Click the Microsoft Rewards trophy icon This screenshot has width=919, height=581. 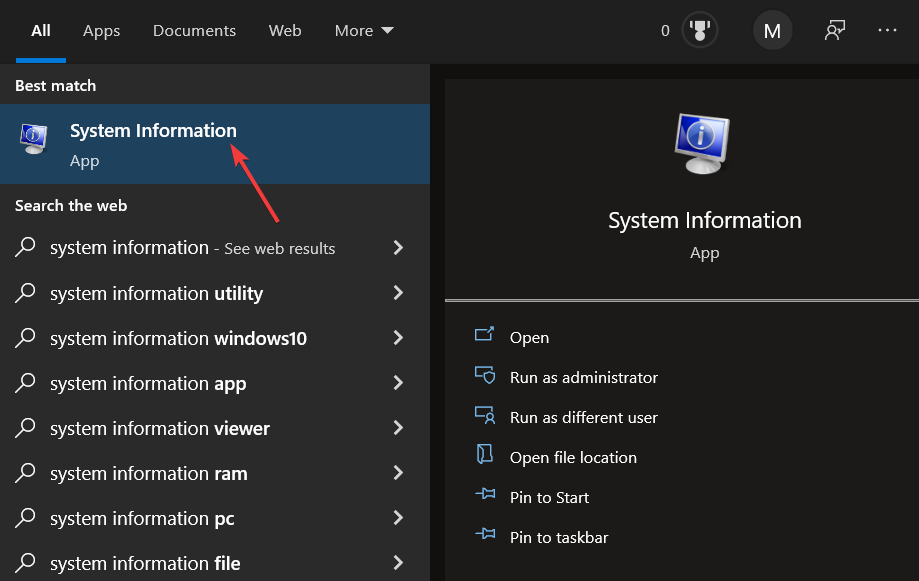pos(698,29)
